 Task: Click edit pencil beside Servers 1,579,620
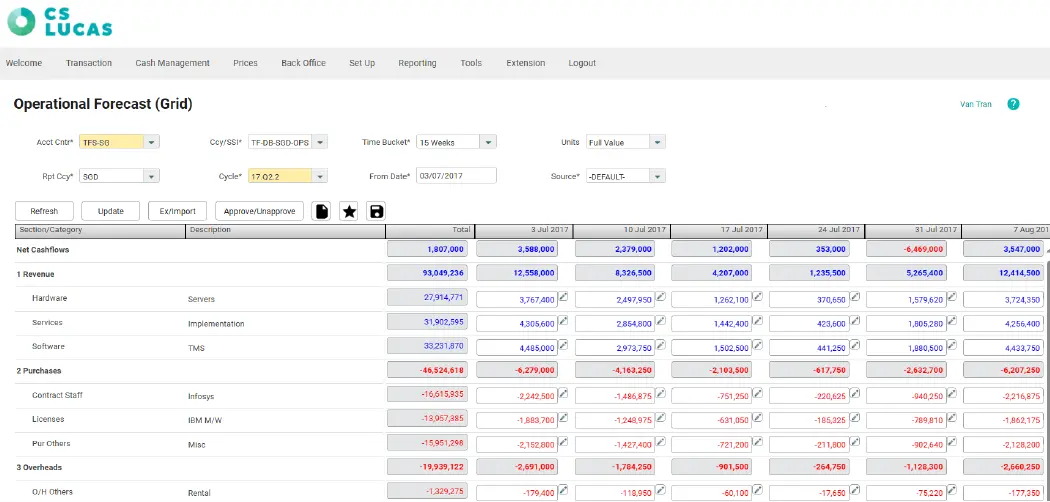coord(952,297)
